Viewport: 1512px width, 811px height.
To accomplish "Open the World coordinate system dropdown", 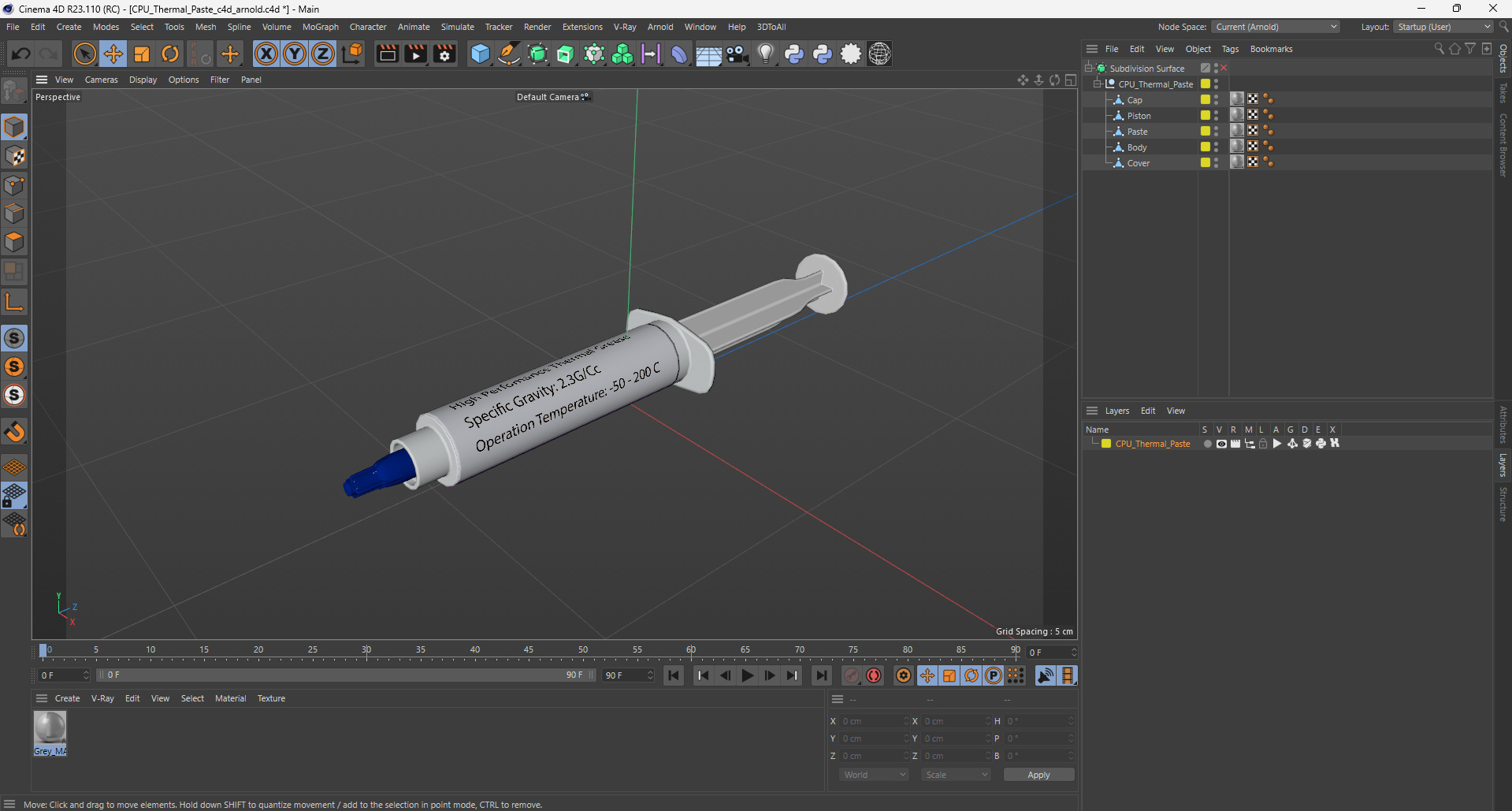I will coord(874,775).
